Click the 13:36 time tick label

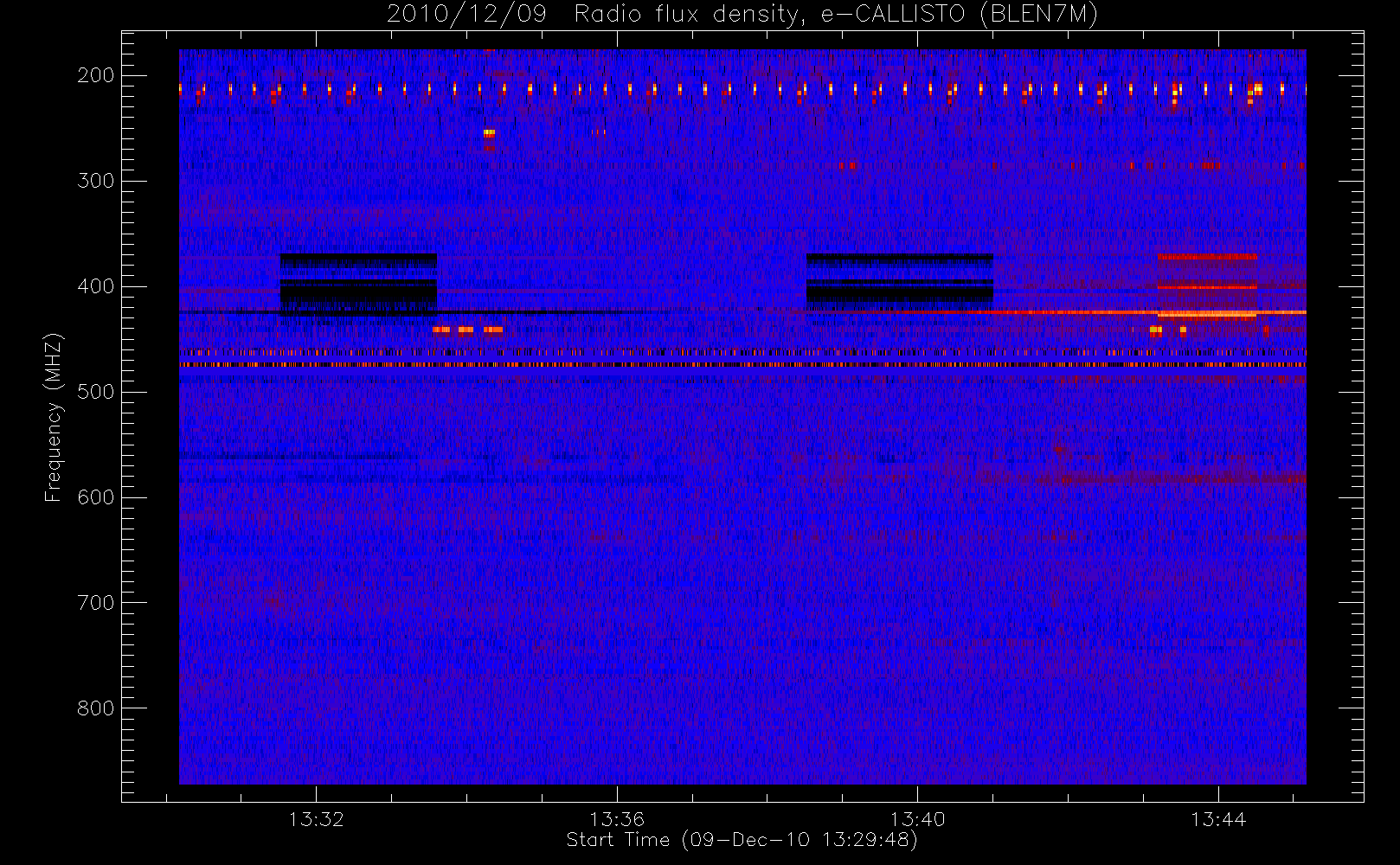tap(617, 818)
